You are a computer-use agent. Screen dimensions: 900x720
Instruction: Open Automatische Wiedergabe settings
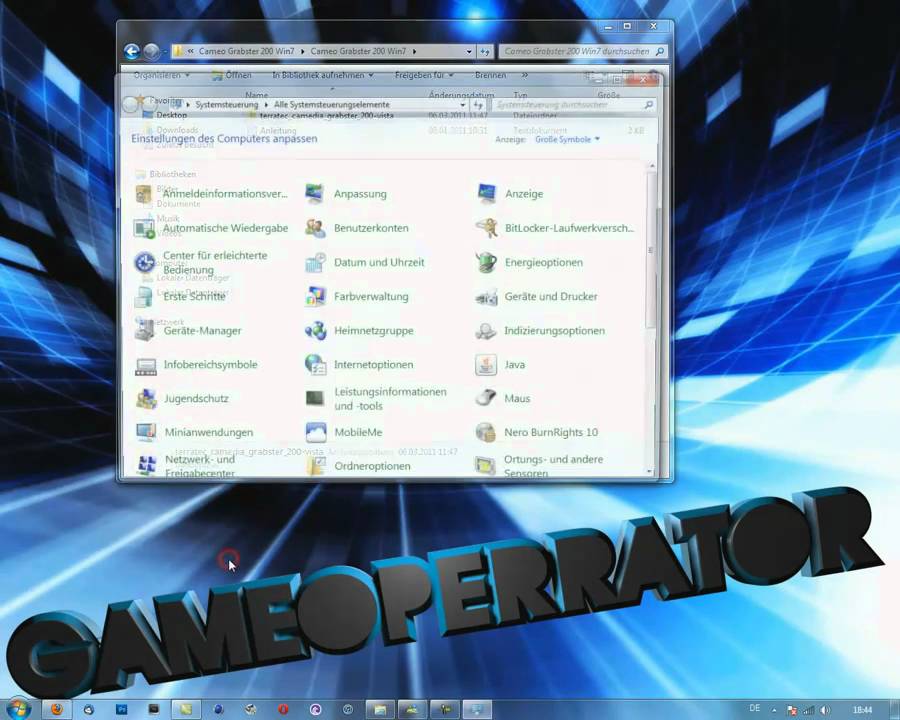(211, 229)
